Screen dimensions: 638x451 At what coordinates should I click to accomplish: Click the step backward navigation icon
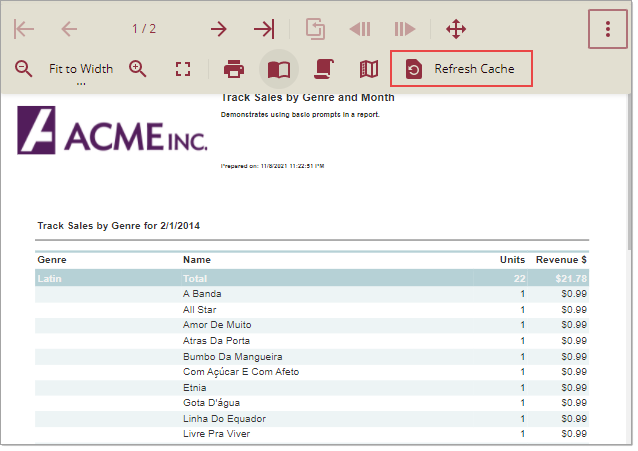tap(361, 29)
